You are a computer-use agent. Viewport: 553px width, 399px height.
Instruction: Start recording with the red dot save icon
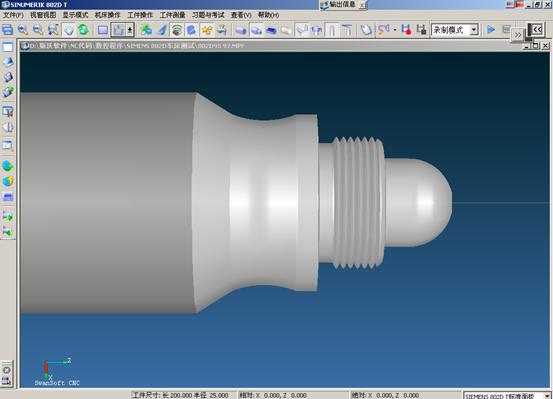(x=406, y=30)
